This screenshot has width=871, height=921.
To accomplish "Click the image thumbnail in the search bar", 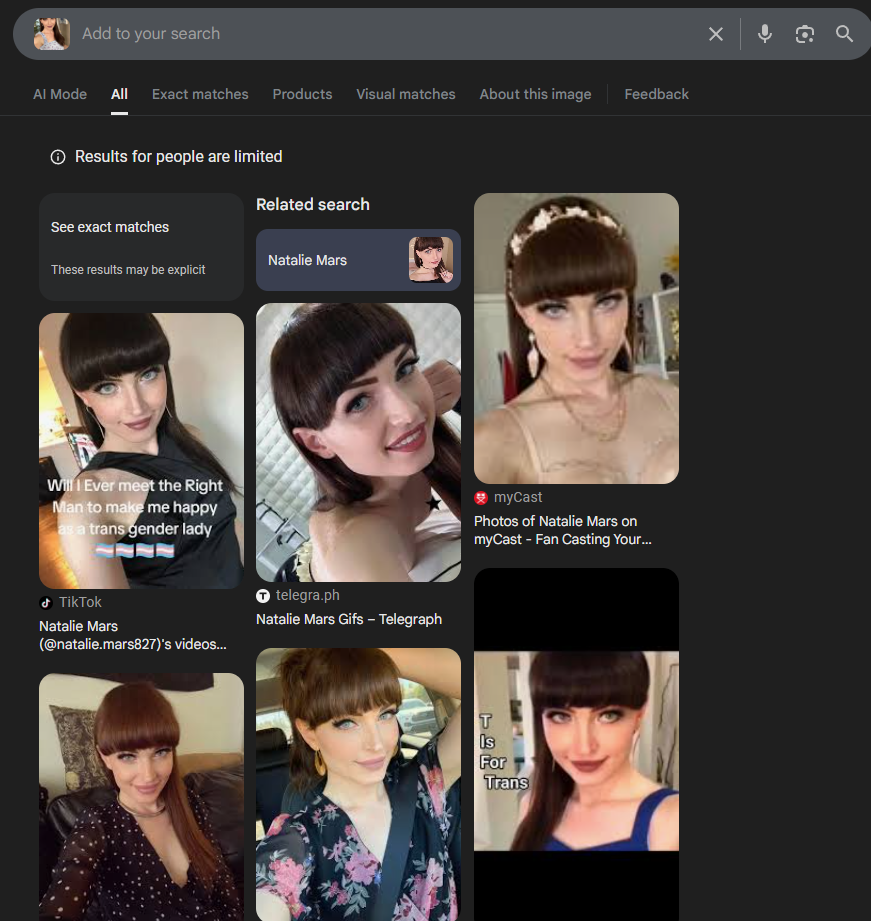I will click(x=52, y=33).
